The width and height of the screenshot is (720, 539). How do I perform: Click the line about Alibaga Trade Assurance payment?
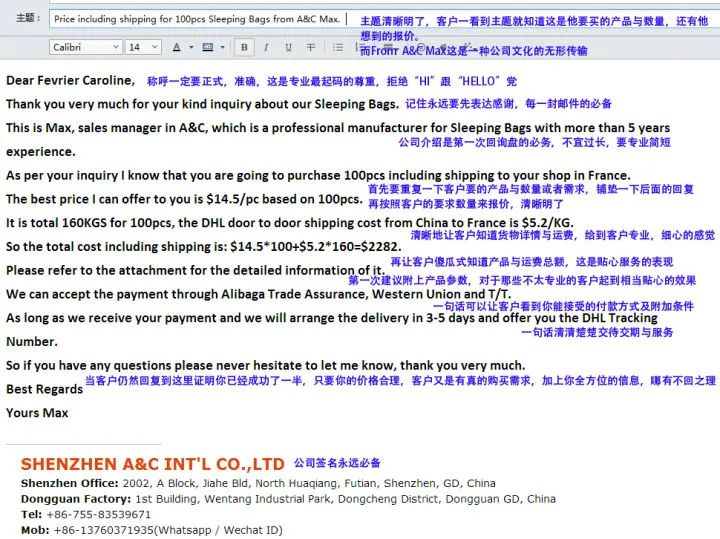pos(259,294)
